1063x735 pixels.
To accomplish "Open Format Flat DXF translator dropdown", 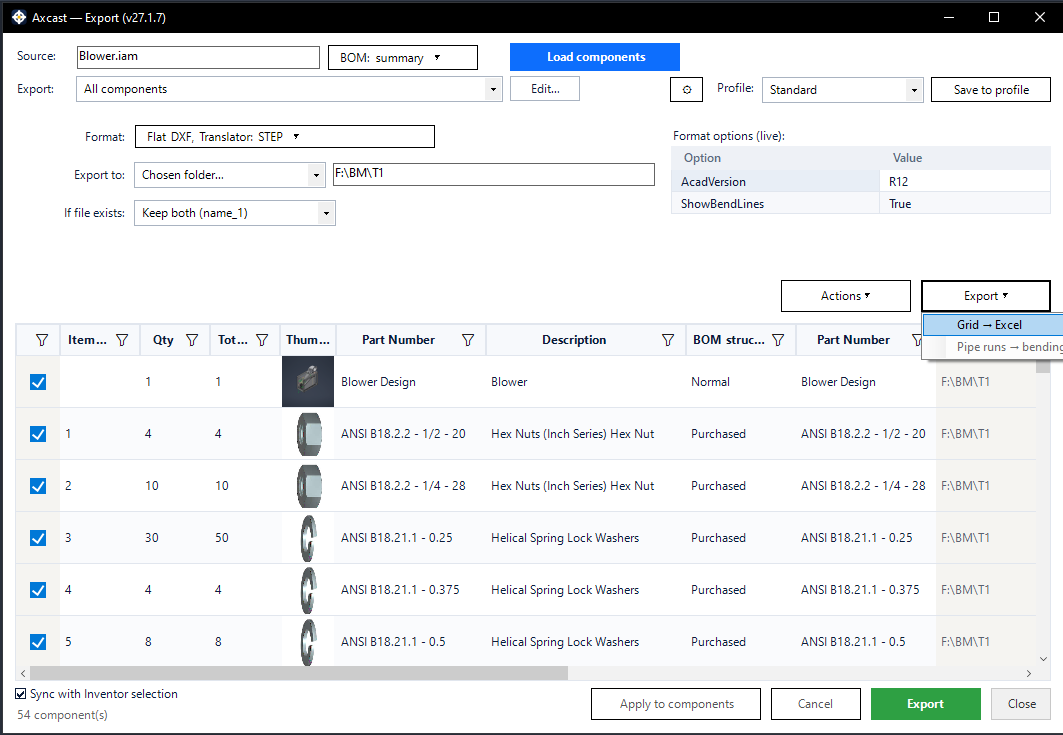I will pos(285,136).
